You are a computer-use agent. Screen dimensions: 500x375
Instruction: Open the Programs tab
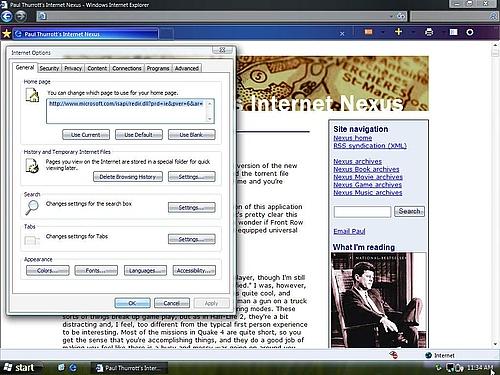[158, 68]
